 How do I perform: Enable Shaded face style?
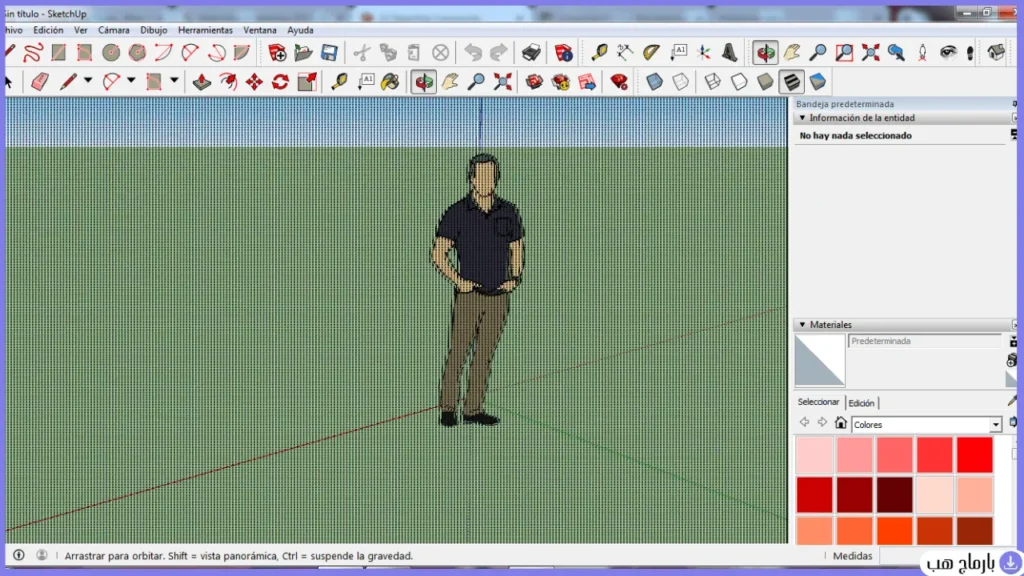coord(765,82)
